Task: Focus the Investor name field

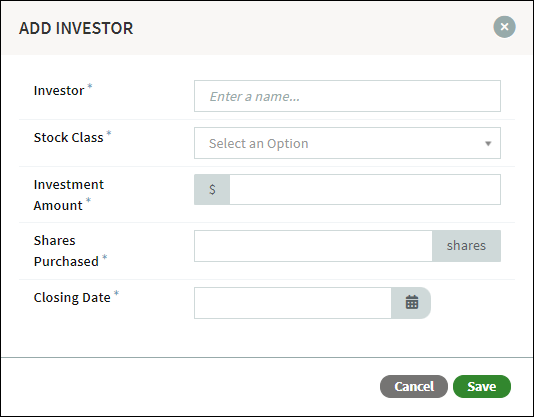Action: (x=347, y=96)
